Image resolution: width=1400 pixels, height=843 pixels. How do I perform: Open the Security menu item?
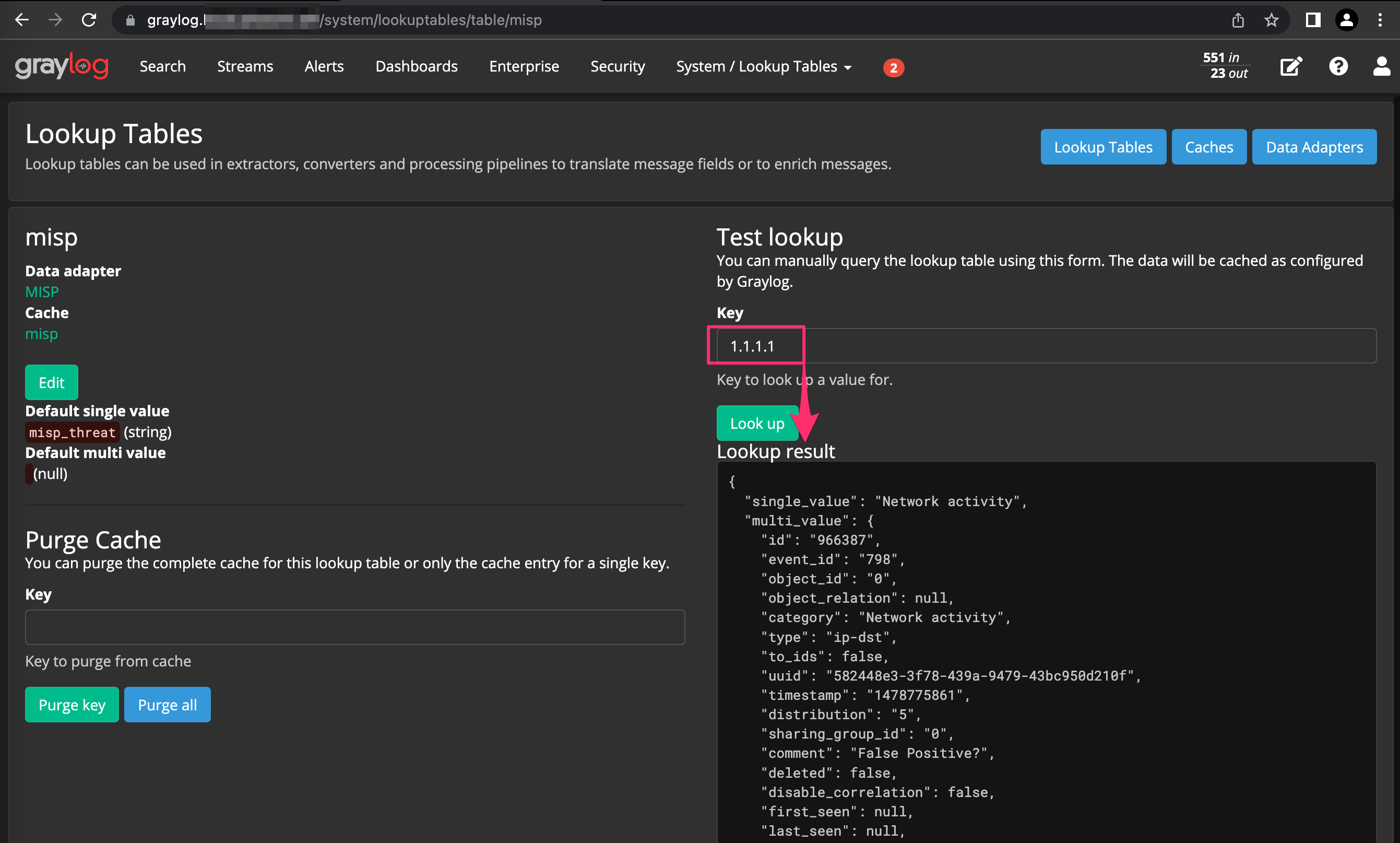pos(618,66)
